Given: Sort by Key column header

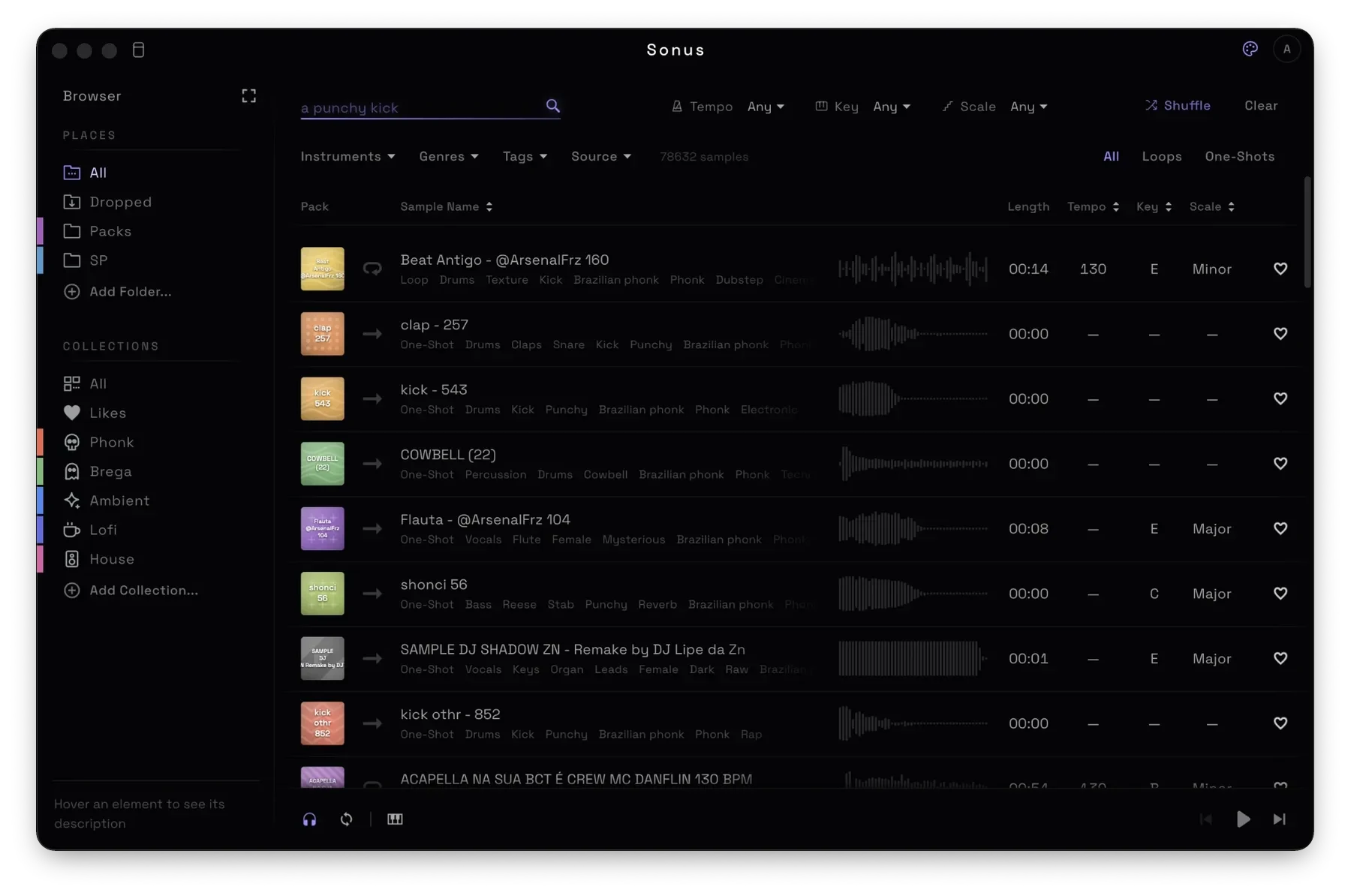Looking at the screenshot, I should 1154,206.
